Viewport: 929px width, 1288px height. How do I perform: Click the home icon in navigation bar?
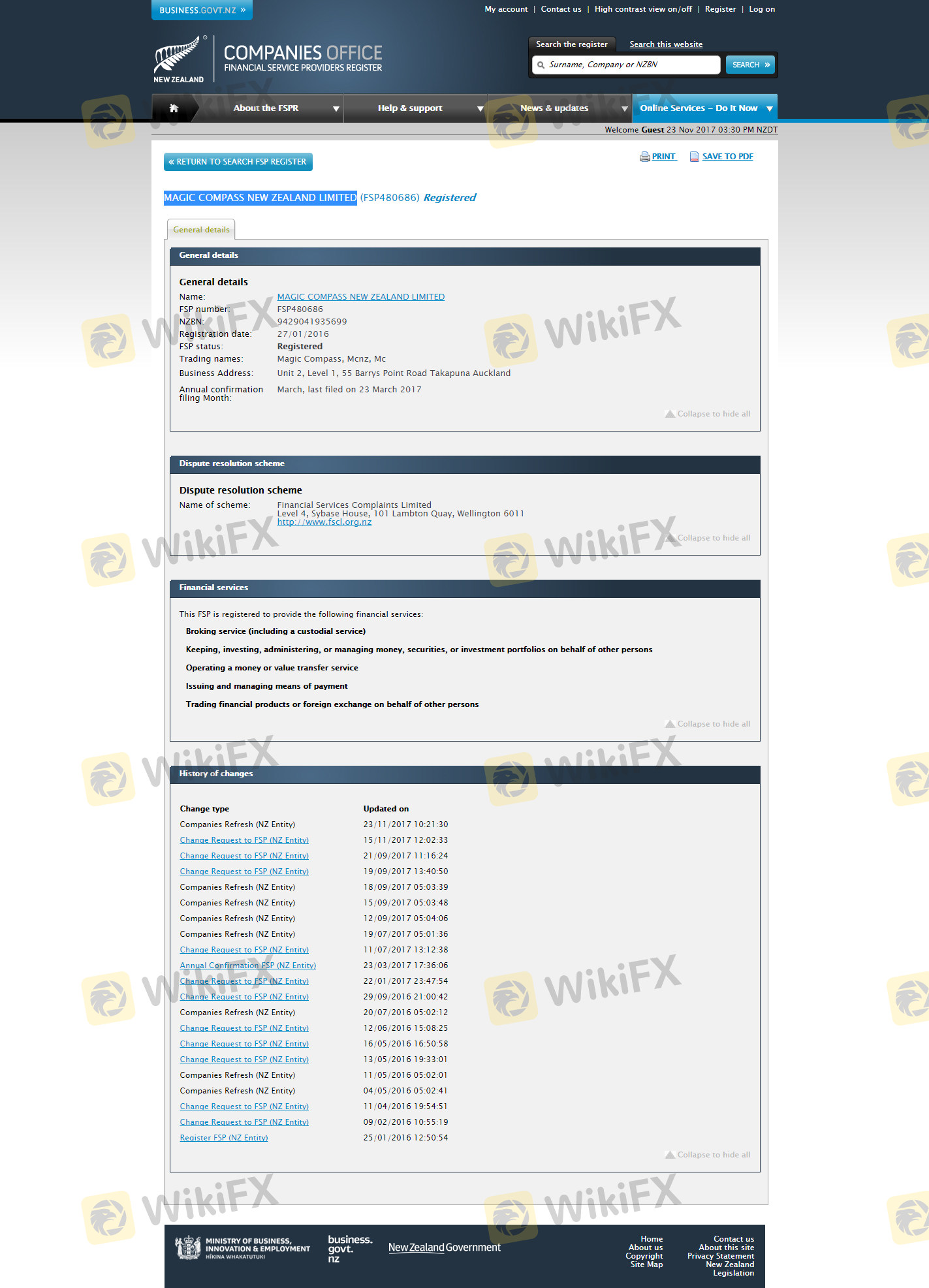[x=174, y=108]
